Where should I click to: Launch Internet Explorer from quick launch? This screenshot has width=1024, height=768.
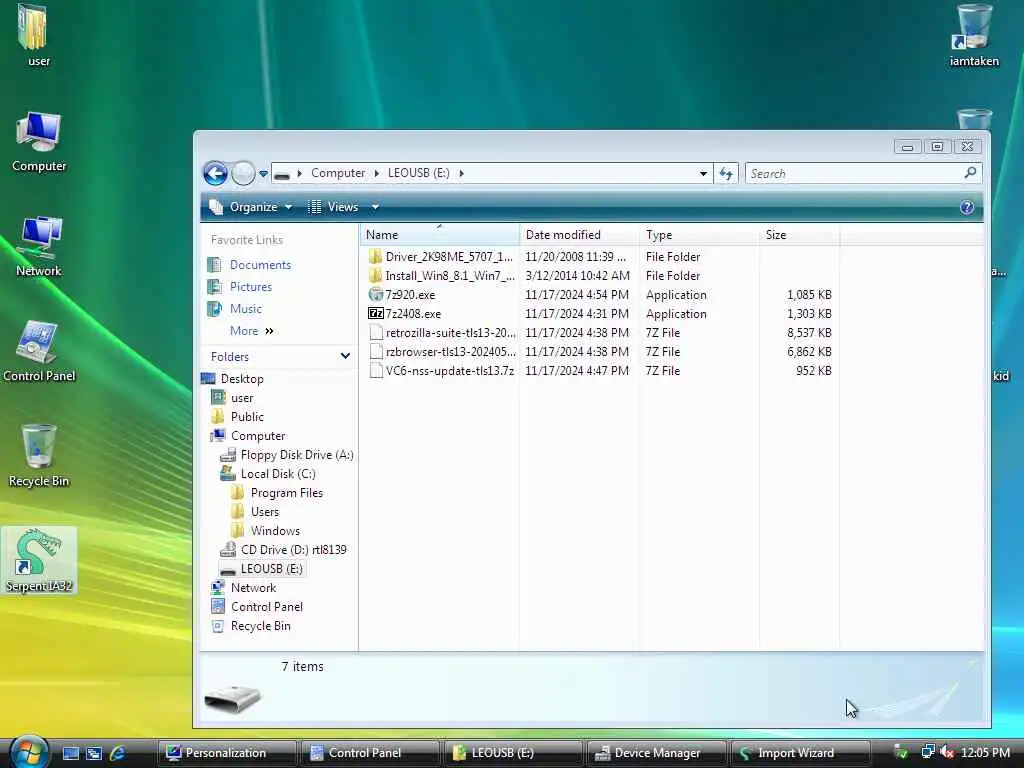[118, 753]
